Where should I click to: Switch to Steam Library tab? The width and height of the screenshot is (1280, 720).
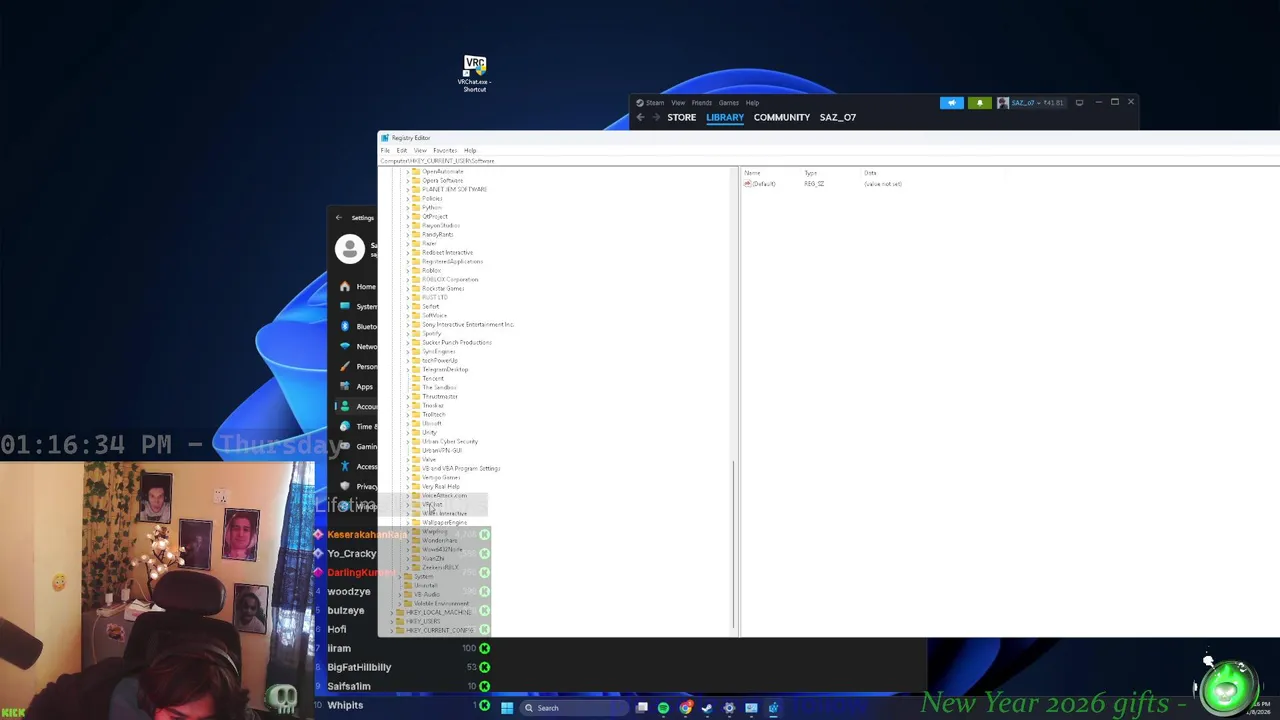(725, 117)
